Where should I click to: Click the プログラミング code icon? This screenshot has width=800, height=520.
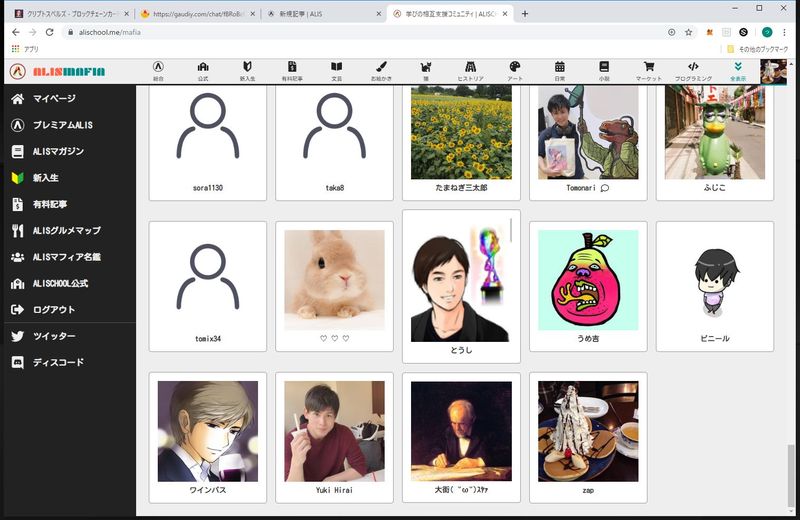coord(693,67)
